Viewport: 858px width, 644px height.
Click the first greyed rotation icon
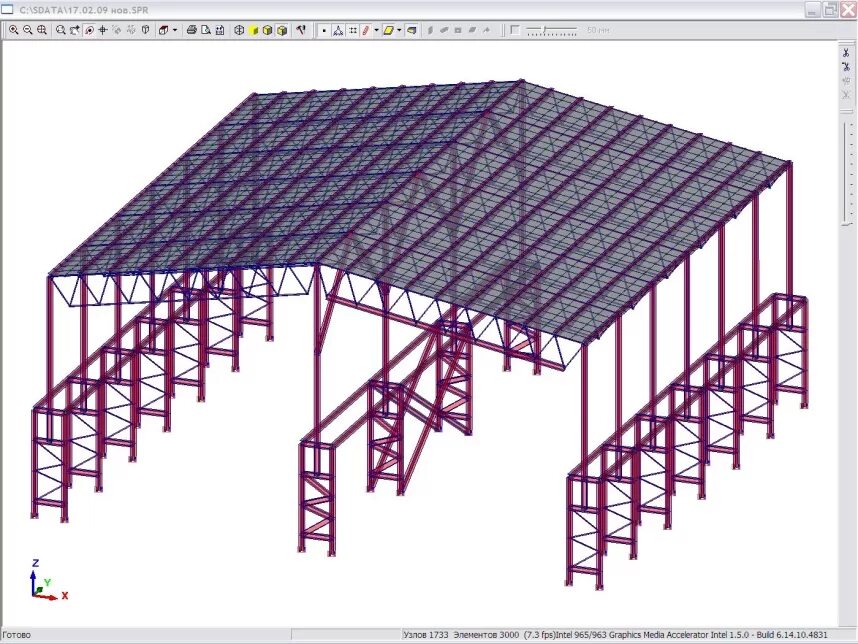click(x=117, y=30)
